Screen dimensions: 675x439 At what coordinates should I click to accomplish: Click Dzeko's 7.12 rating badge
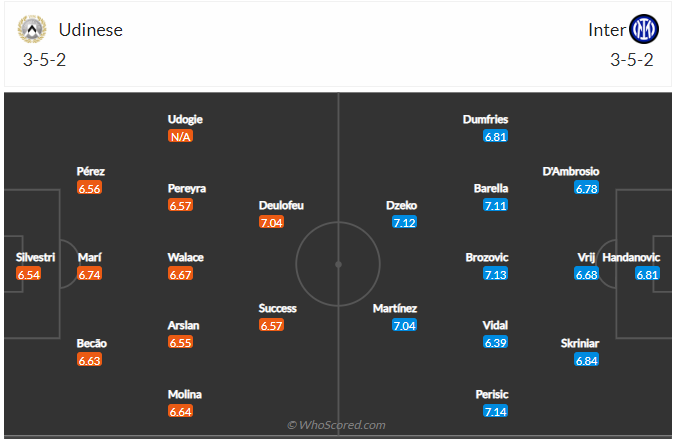(x=405, y=222)
